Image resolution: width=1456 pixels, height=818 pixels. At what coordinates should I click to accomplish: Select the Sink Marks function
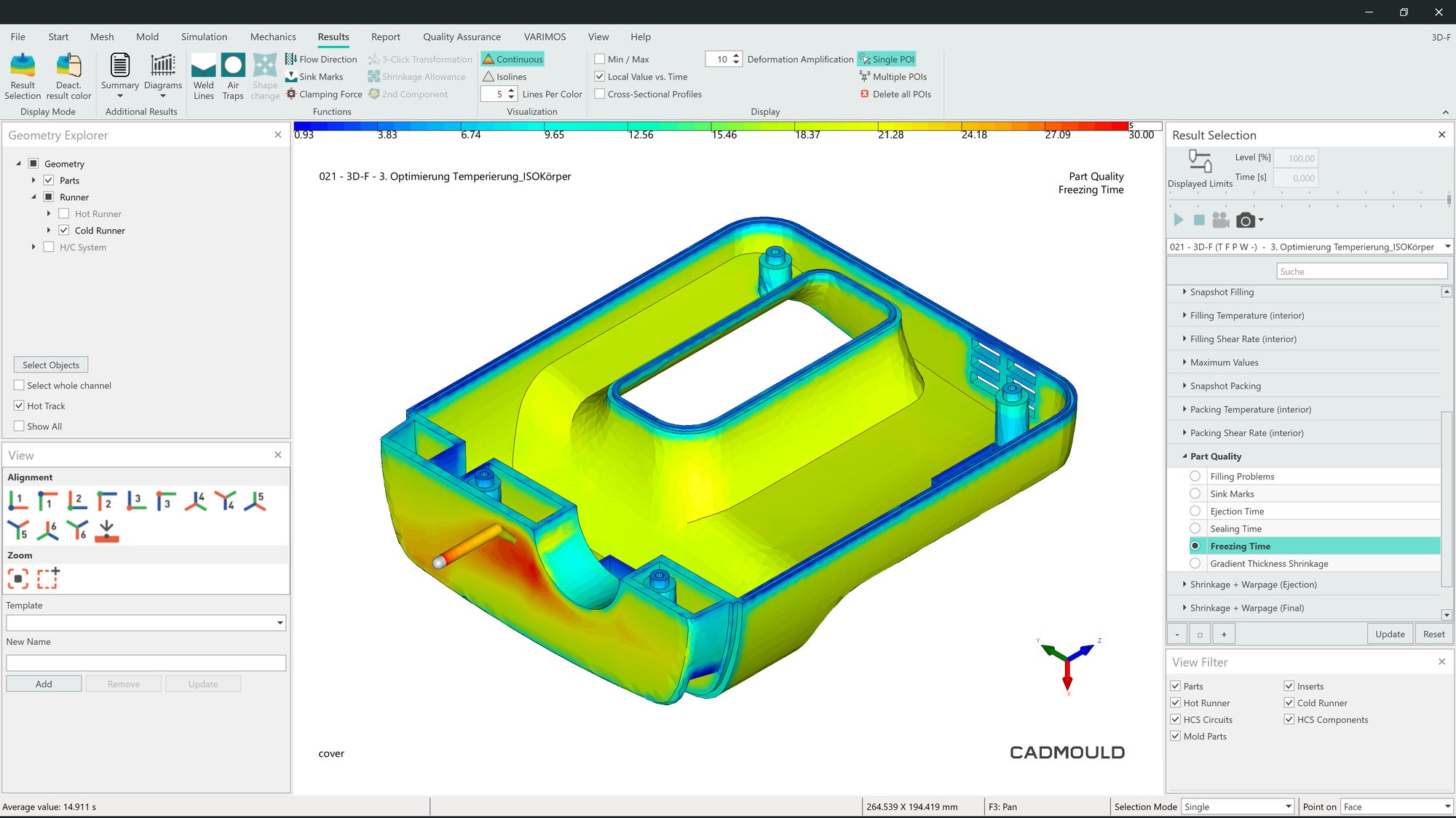pyautogui.click(x=314, y=76)
